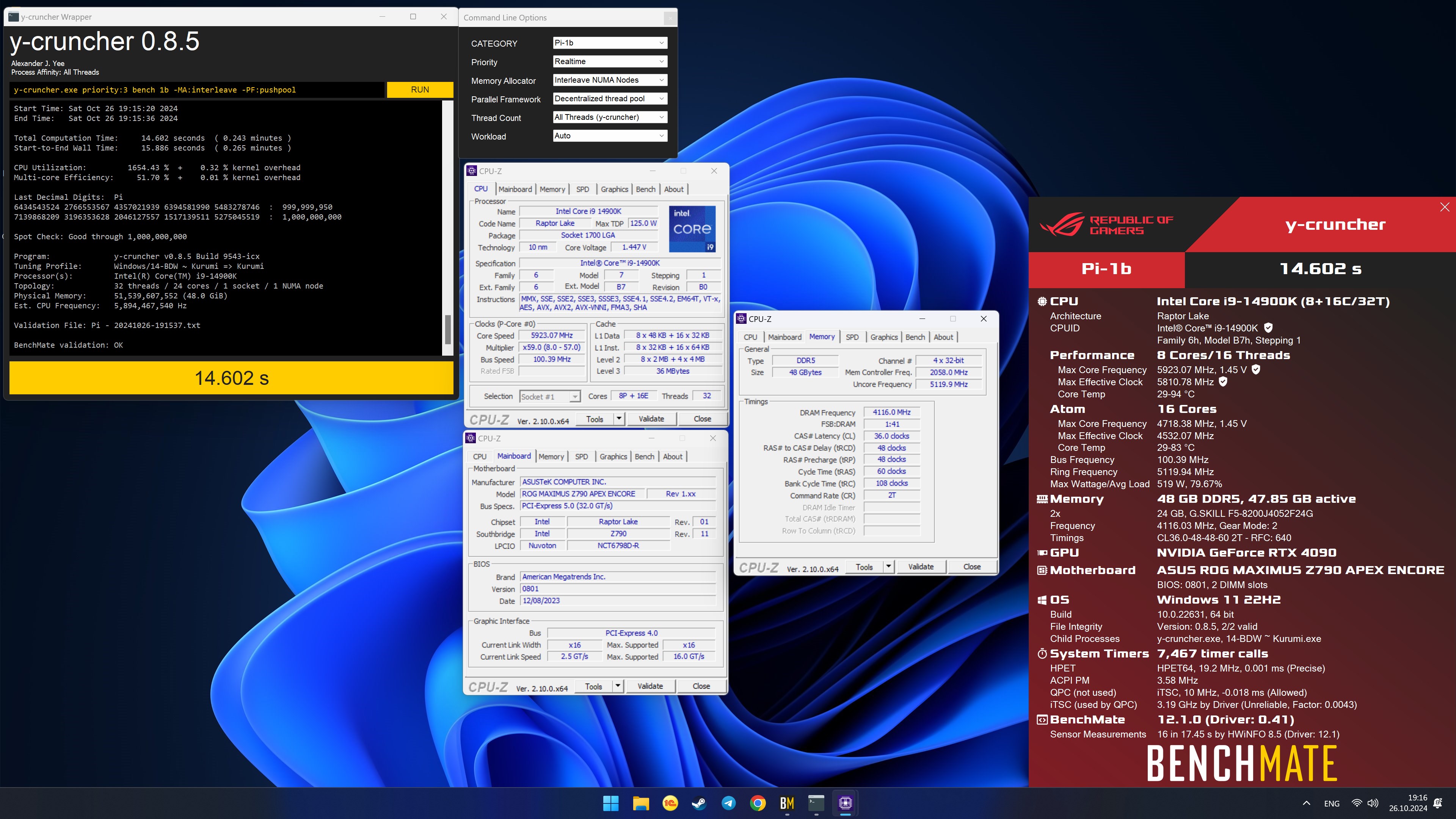Open CPU-Z taskbar icon

[x=846, y=803]
